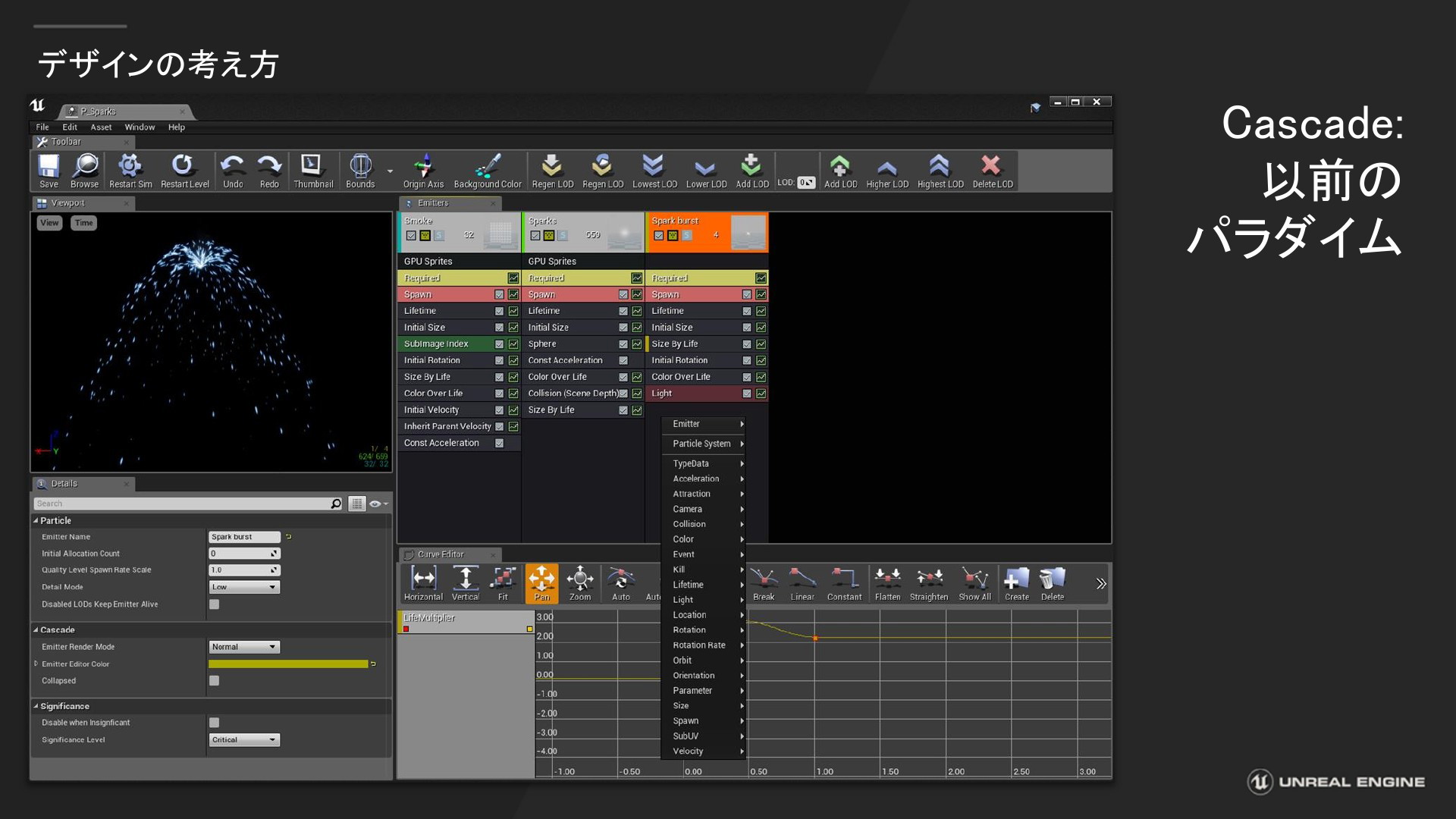Toggle Bounds display in toolbar
The width and height of the screenshot is (1456, 819).
coord(360,171)
